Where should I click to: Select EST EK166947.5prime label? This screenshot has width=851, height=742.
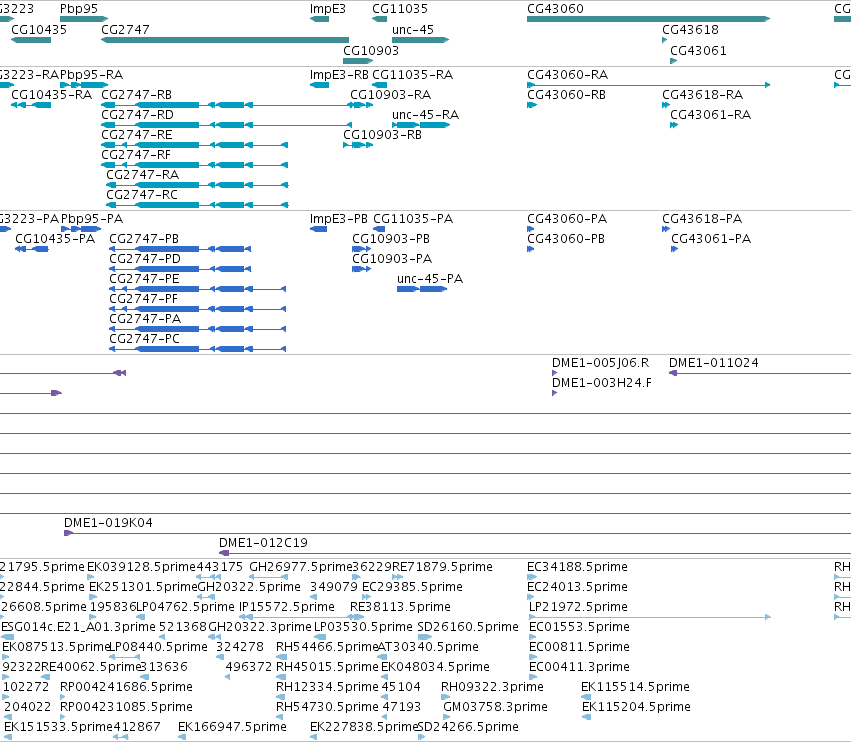pyautogui.click(x=232, y=727)
